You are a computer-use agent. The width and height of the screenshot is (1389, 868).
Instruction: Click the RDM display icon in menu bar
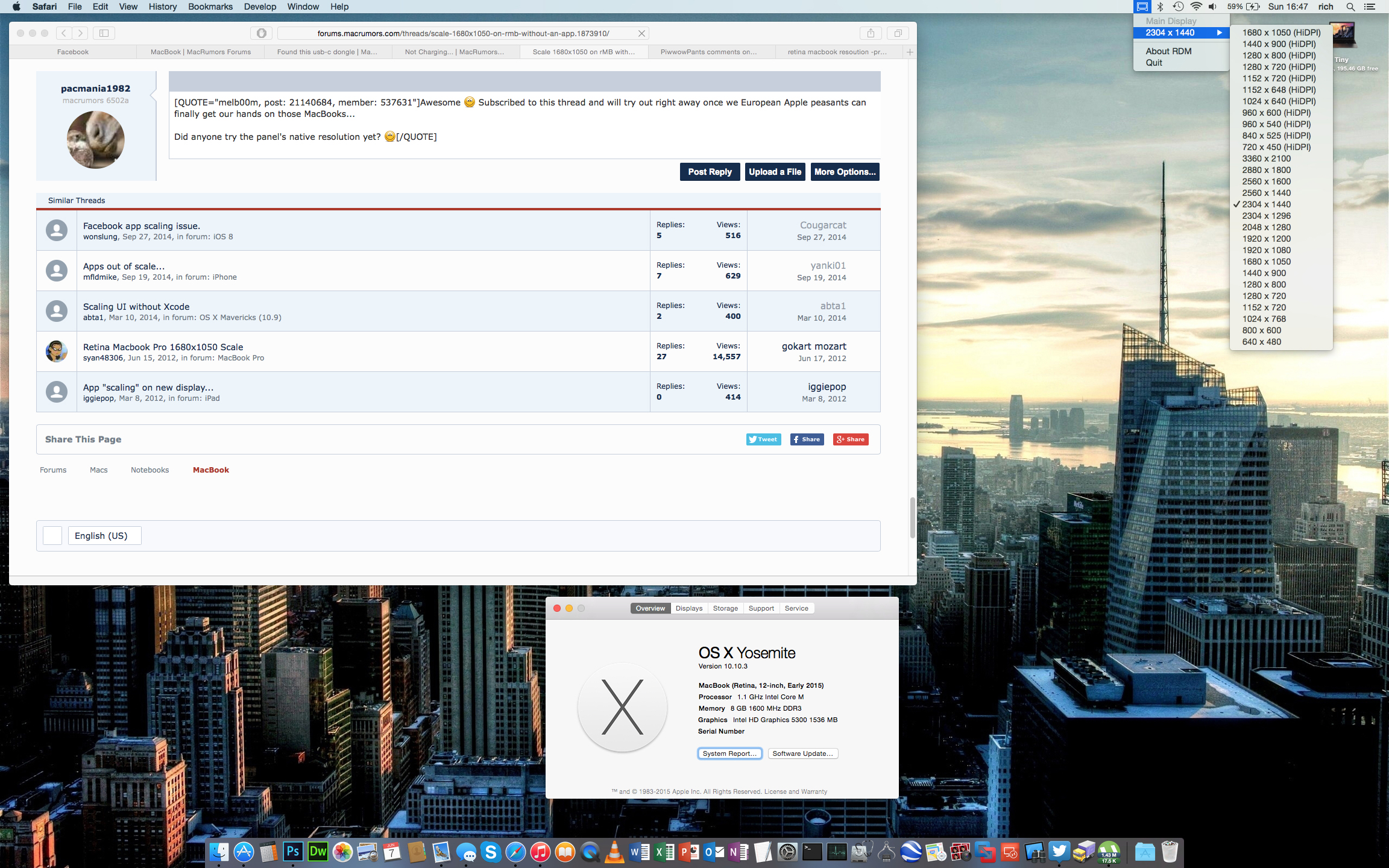pyautogui.click(x=1142, y=7)
